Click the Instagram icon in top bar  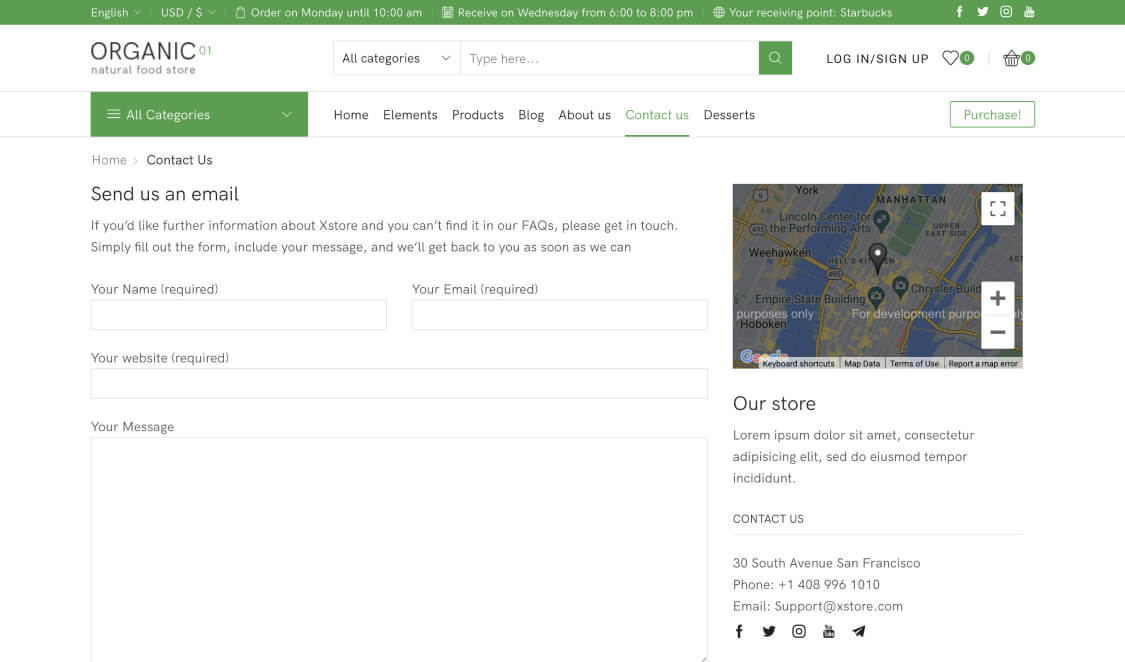[1006, 12]
